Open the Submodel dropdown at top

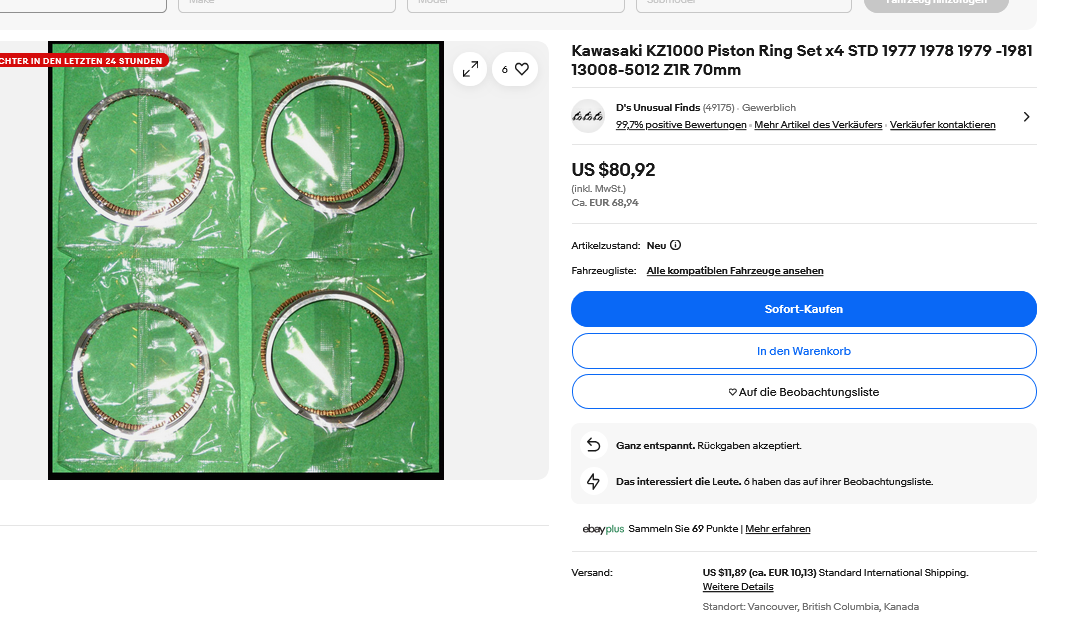[x=742, y=5]
